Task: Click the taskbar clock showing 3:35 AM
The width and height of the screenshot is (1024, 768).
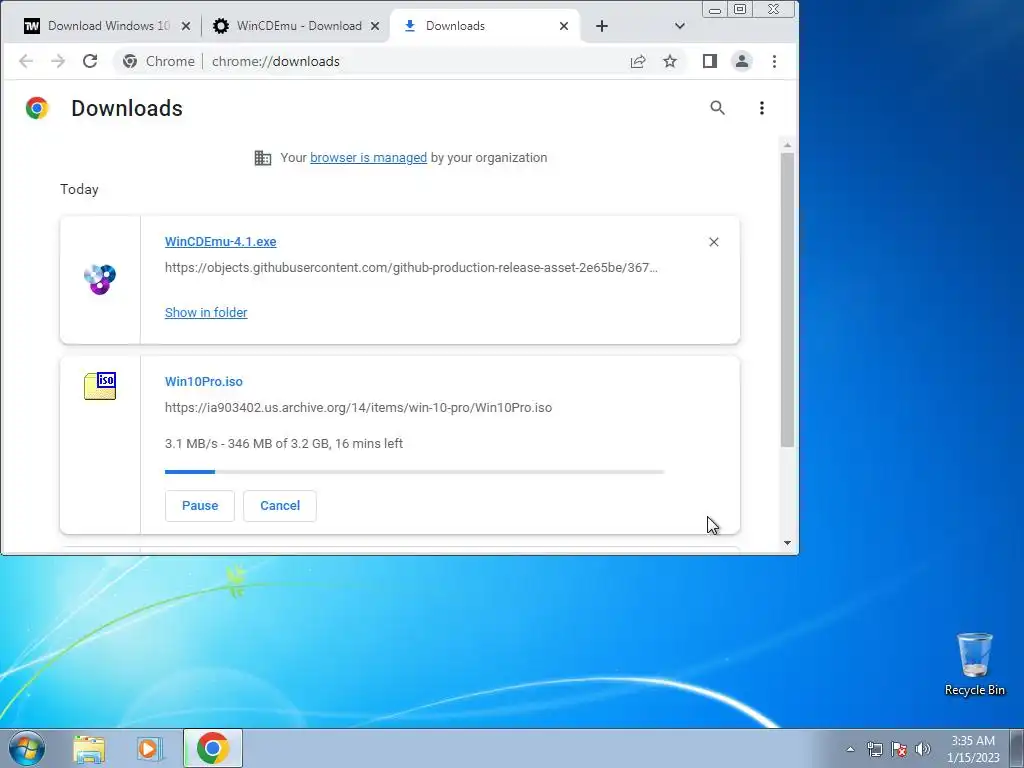Action: (x=973, y=749)
